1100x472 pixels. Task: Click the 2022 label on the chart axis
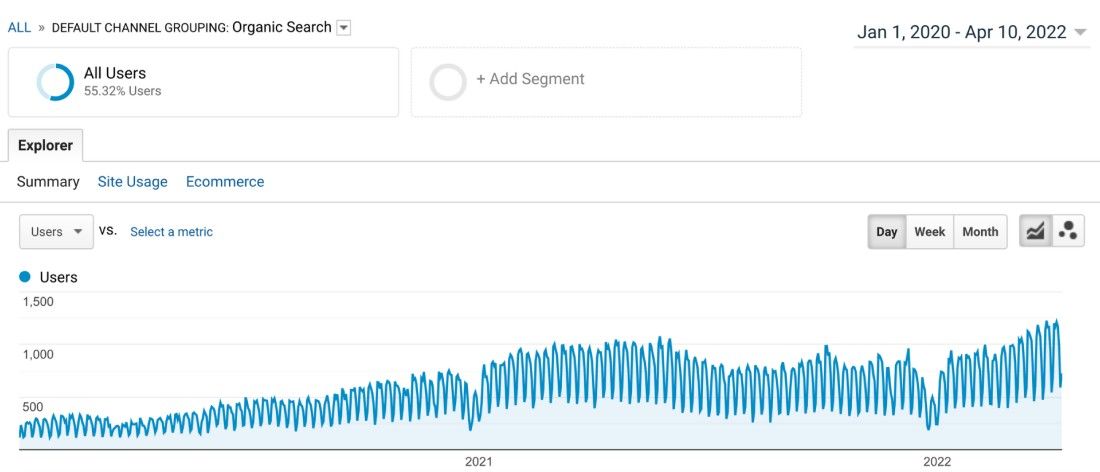[937, 462]
